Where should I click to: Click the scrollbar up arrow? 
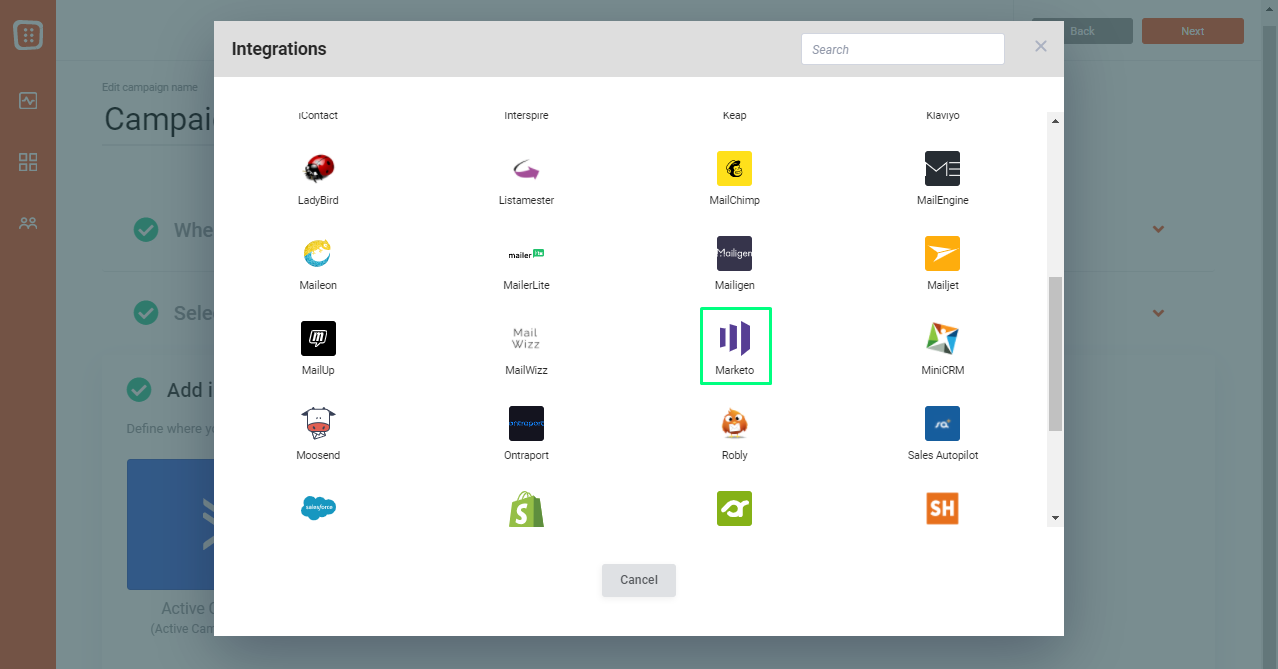pos(1055,121)
